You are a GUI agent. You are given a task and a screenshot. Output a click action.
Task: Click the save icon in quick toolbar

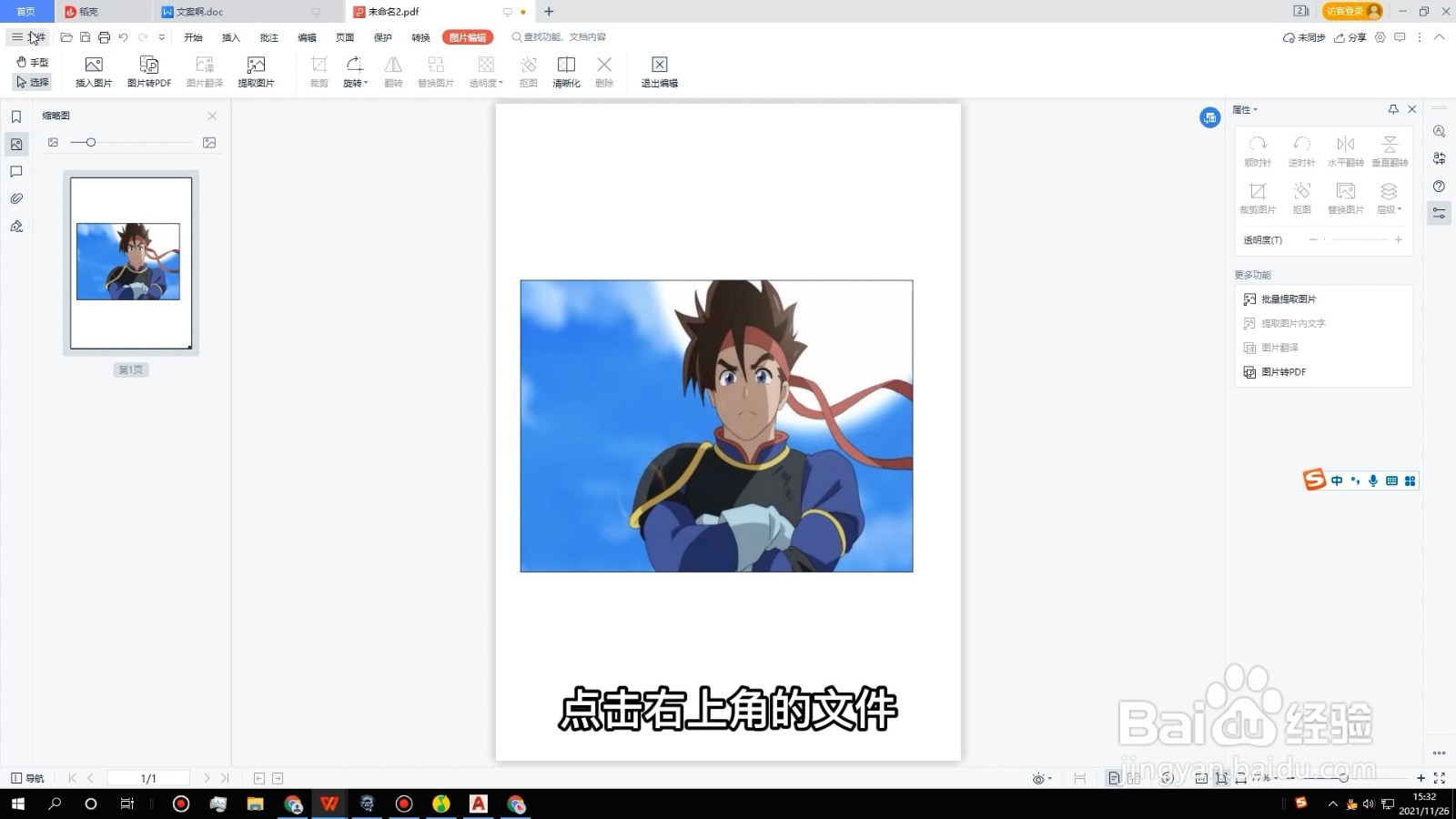tap(85, 37)
